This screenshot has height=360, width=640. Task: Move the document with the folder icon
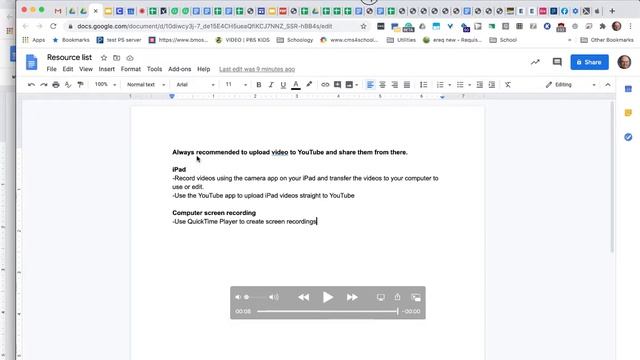(x=117, y=58)
